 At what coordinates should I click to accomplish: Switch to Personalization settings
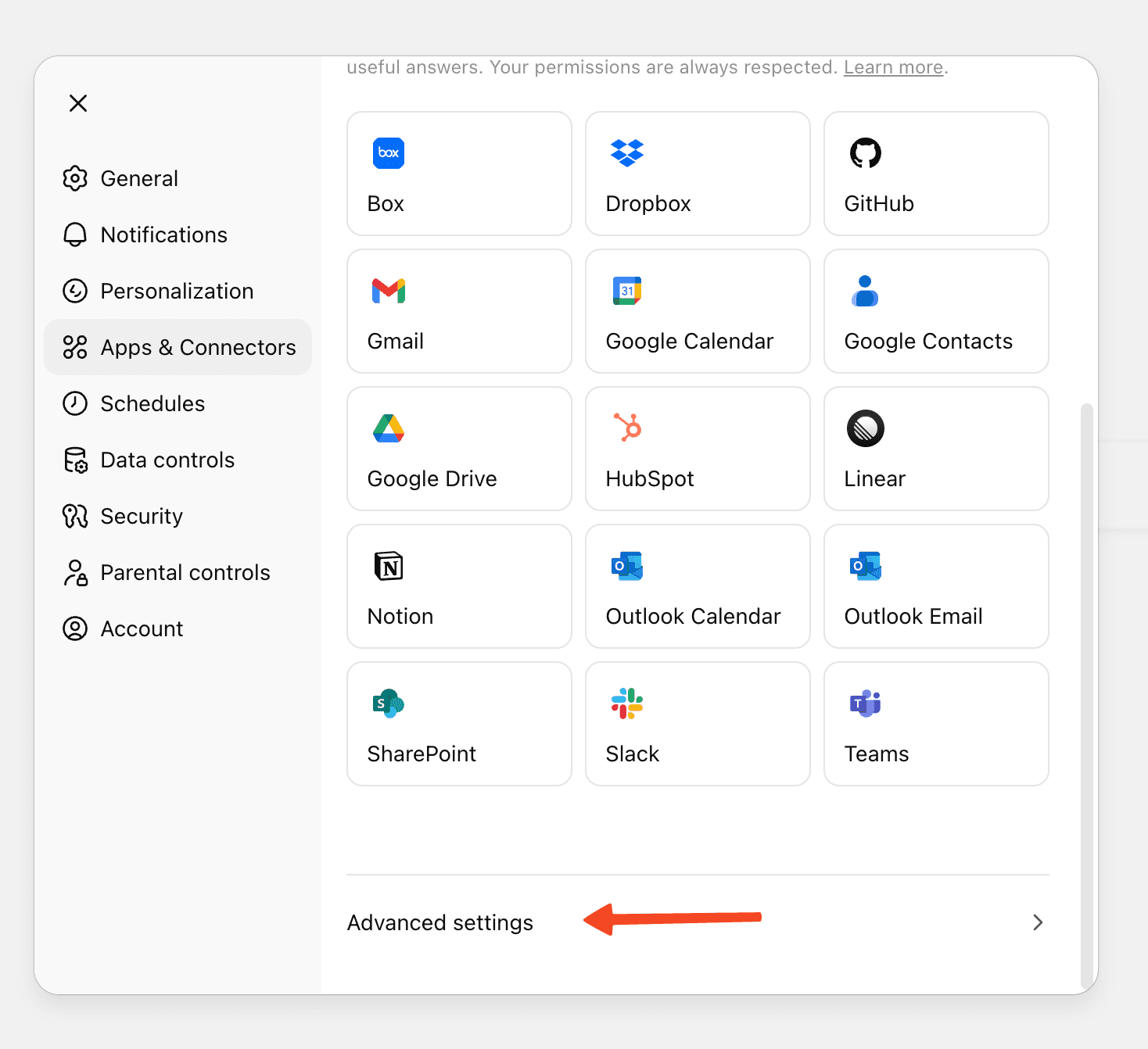(178, 291)
